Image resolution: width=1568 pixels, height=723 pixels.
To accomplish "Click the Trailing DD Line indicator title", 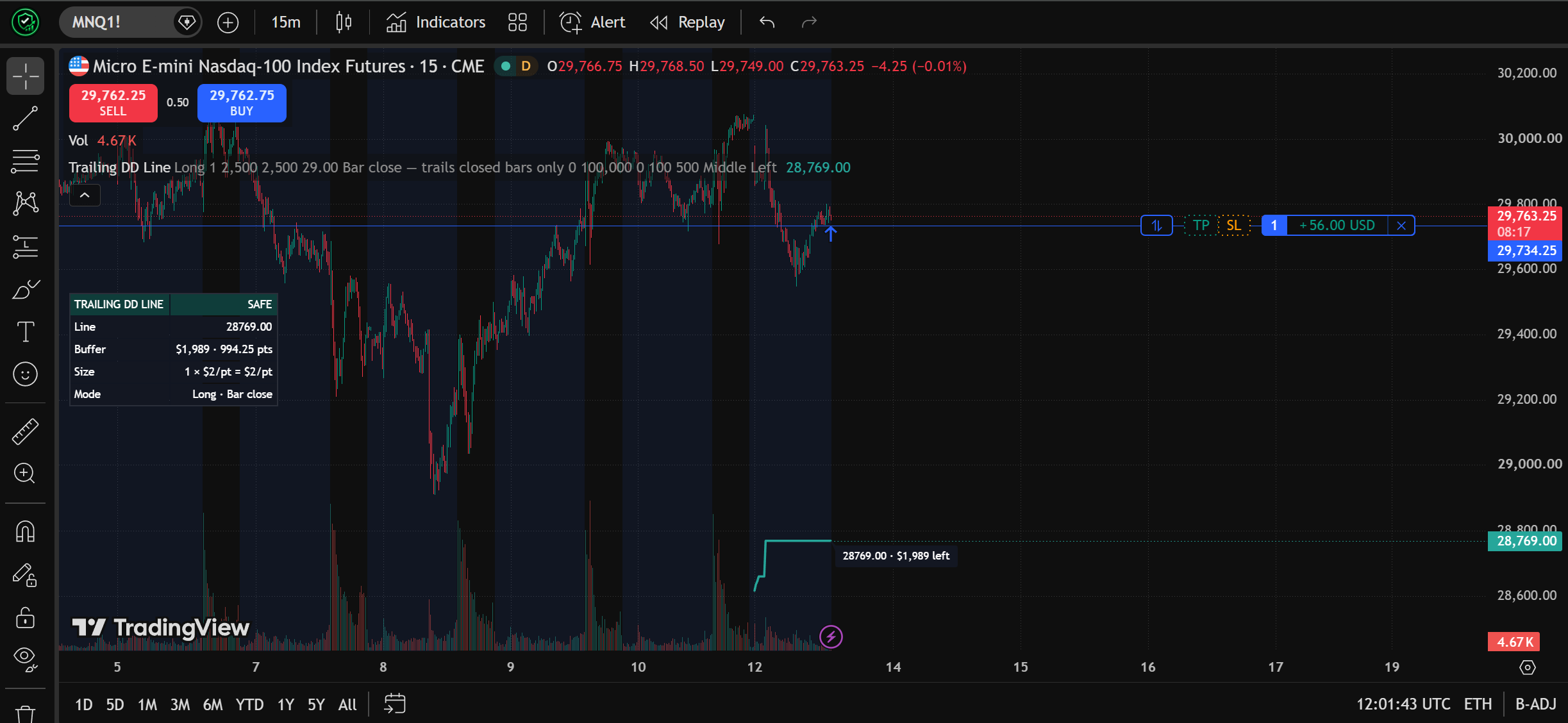I will 120,167.
